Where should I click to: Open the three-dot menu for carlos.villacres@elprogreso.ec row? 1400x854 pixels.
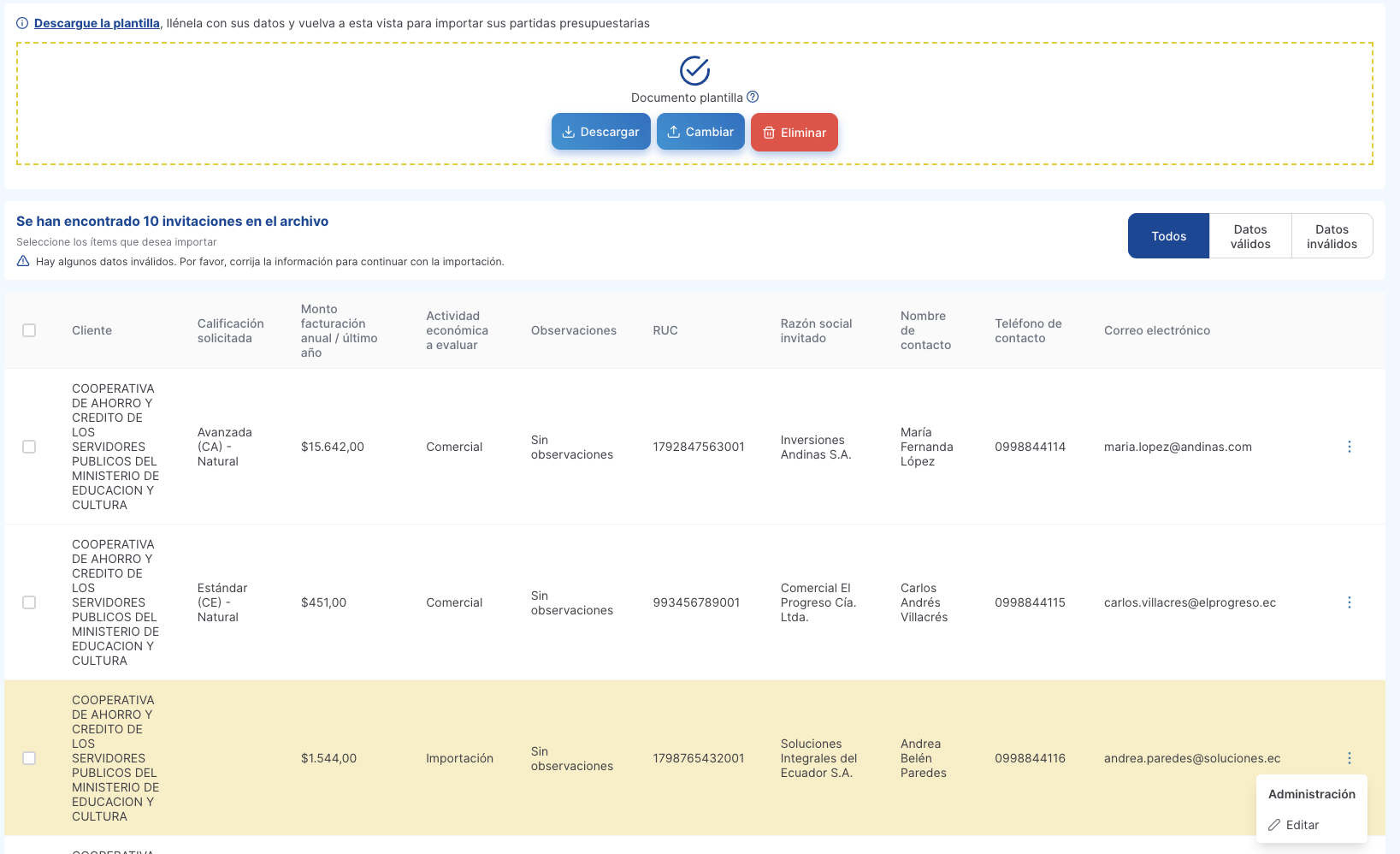[1350, 602]
